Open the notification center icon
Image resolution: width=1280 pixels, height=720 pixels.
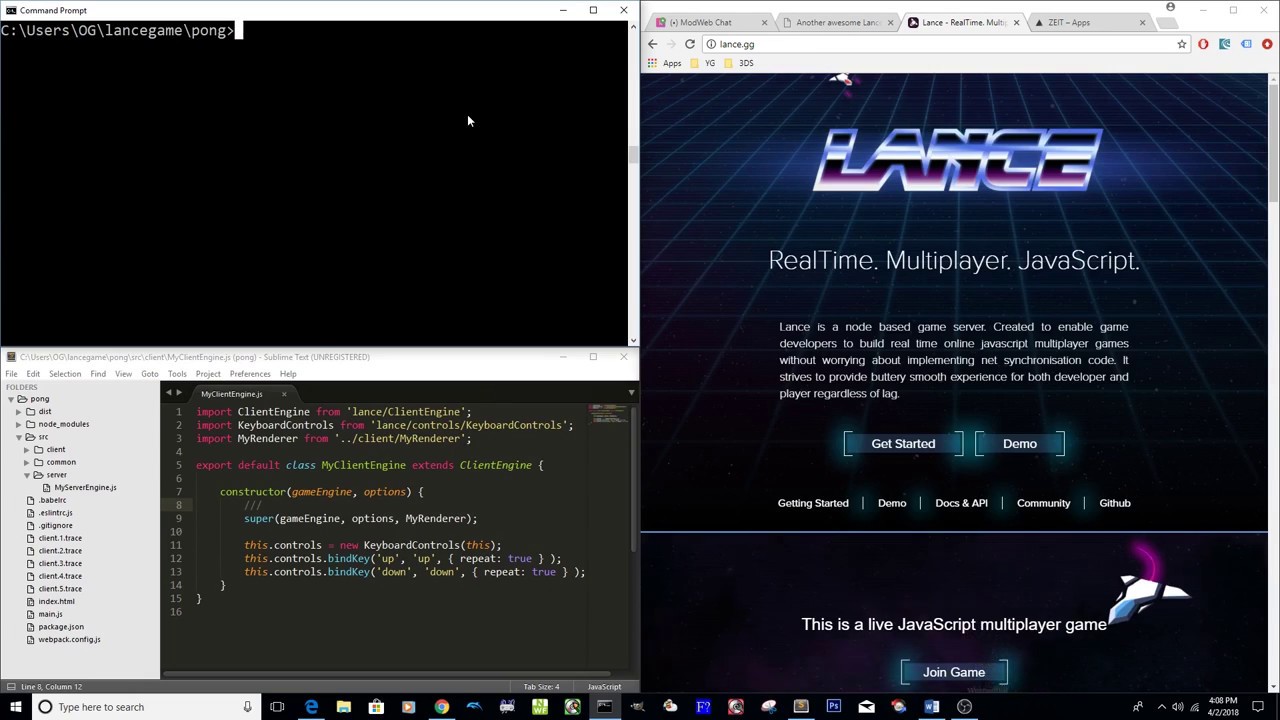pos(1258,707)
